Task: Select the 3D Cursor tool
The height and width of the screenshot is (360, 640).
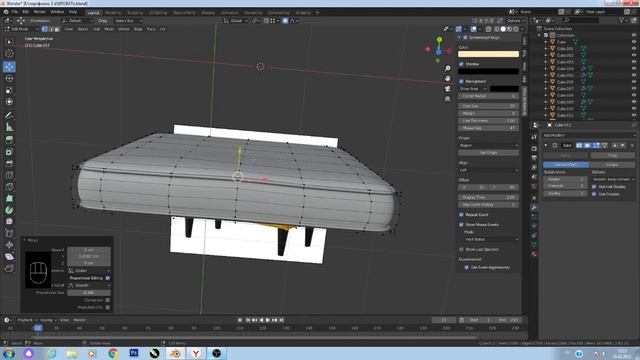Action: (9, 53)
